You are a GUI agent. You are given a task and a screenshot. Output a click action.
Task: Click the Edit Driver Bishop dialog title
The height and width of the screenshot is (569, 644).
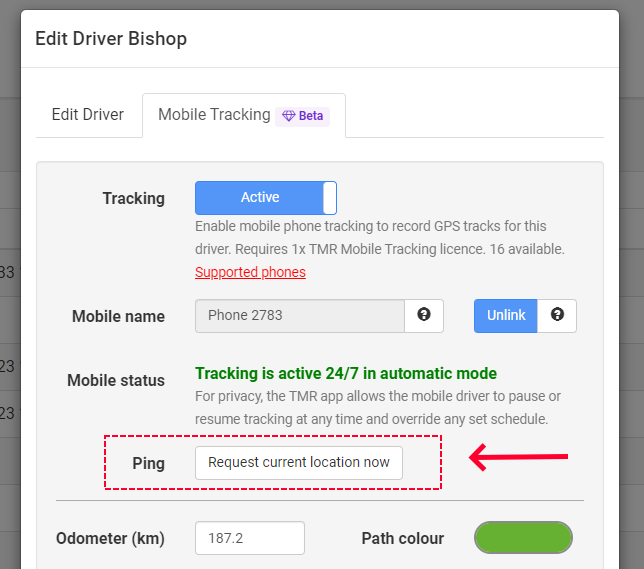point(111,39)
